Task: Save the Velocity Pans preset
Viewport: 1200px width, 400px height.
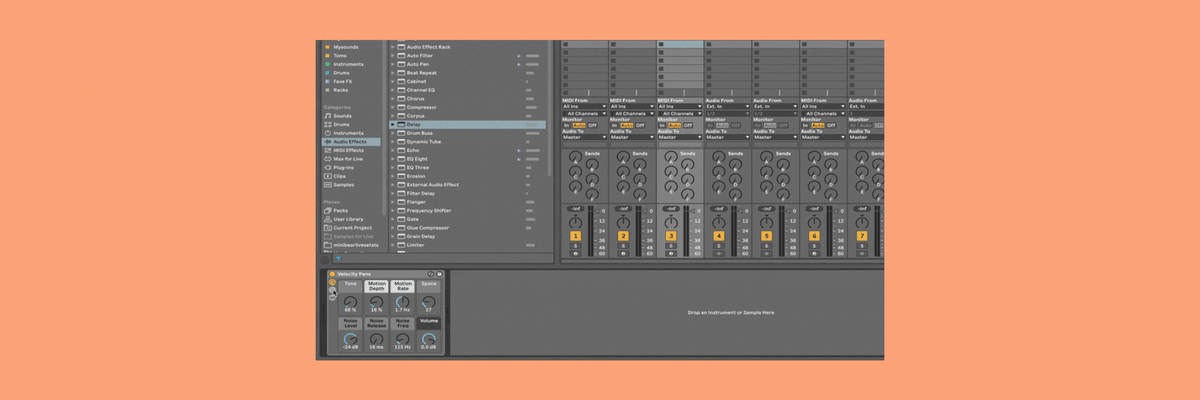Action: tap(439, 274)
